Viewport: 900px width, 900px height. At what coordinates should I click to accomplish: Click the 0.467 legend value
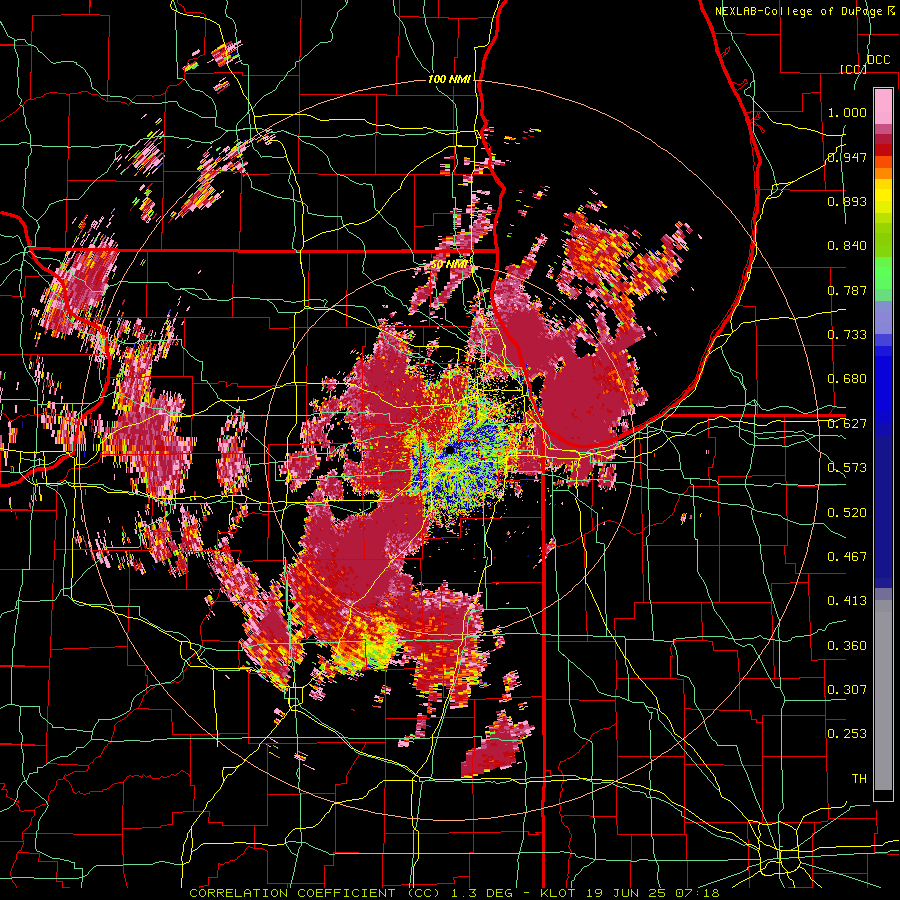[x=847, y=557]
